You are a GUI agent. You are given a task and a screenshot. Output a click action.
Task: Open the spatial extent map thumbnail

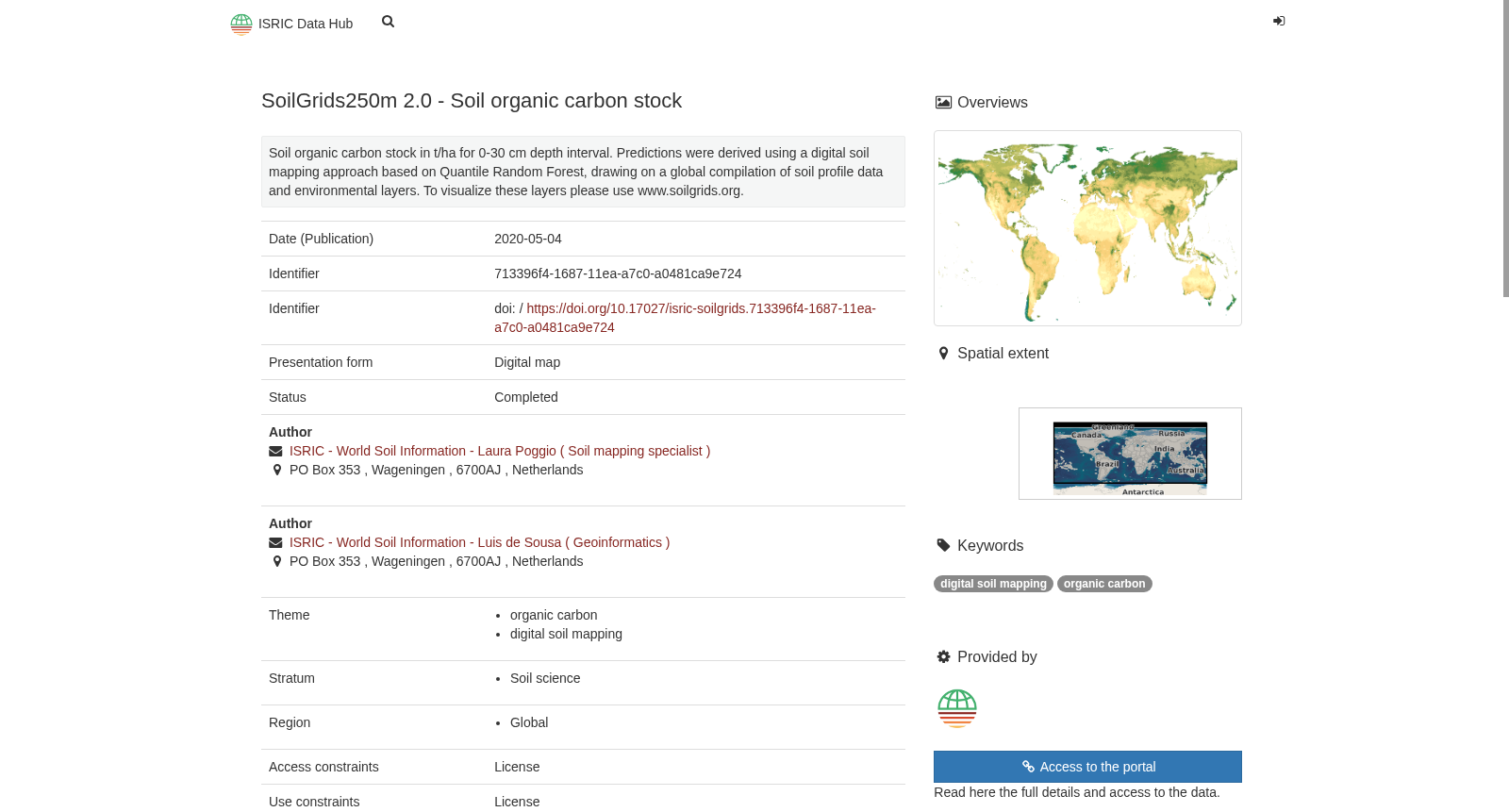tap(1130, 454)
